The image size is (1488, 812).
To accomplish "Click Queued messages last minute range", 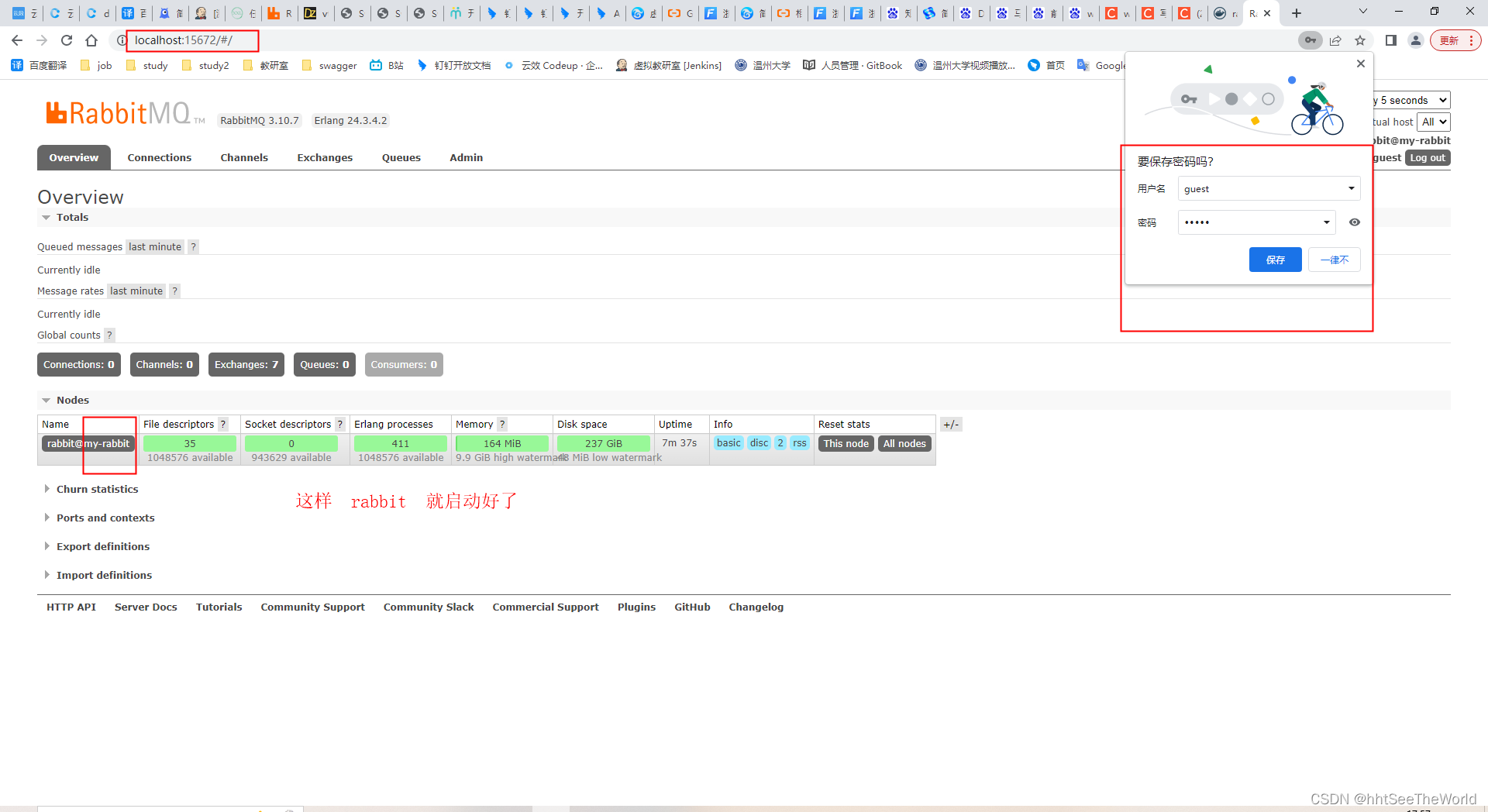I will (155, 247).
